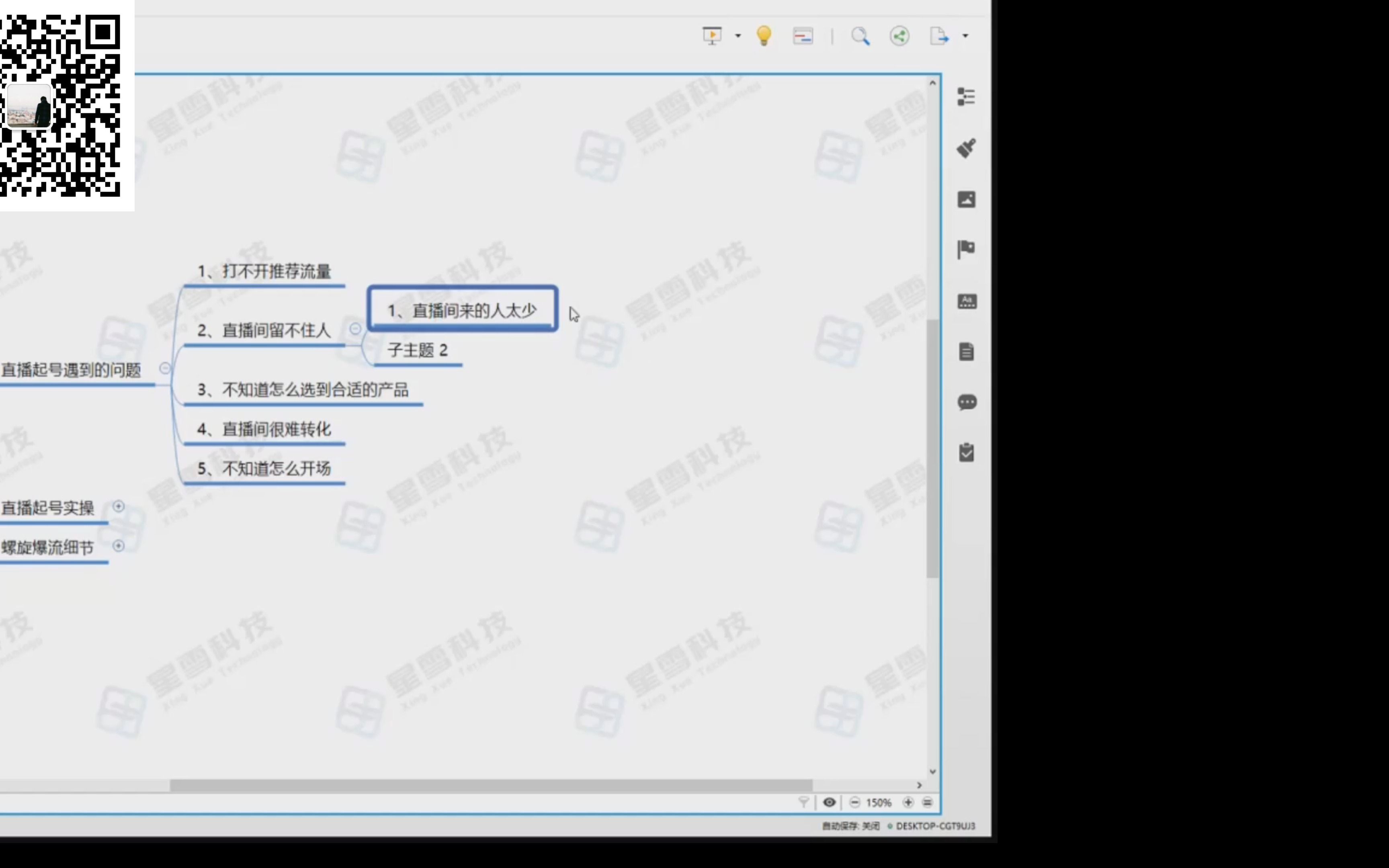Click the 150% zoom level value
Screen dimensions: 1389x868
pyautogui.click(x=879, y=802)
